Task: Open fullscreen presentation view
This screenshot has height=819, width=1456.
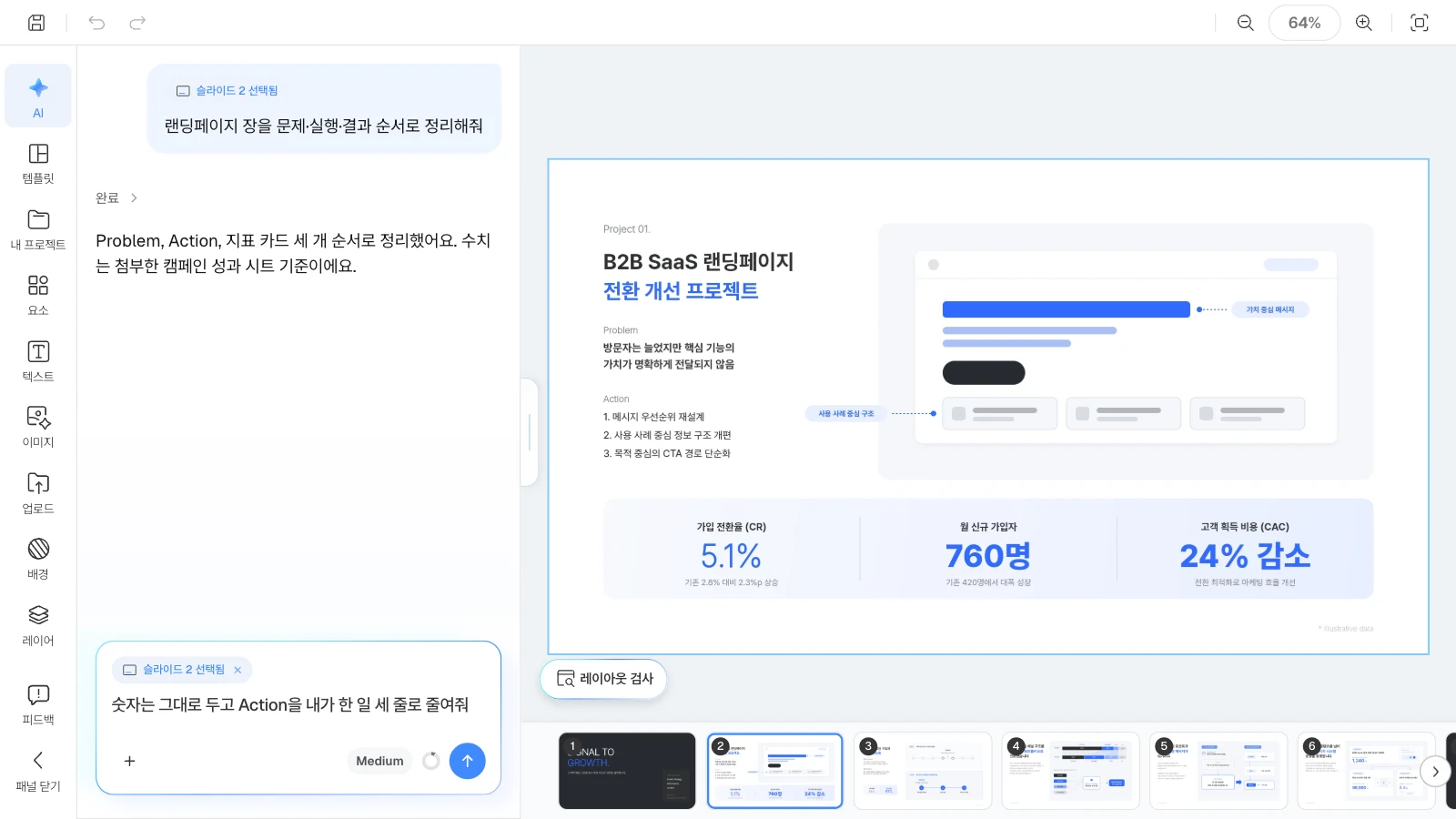Action: 1420,23
